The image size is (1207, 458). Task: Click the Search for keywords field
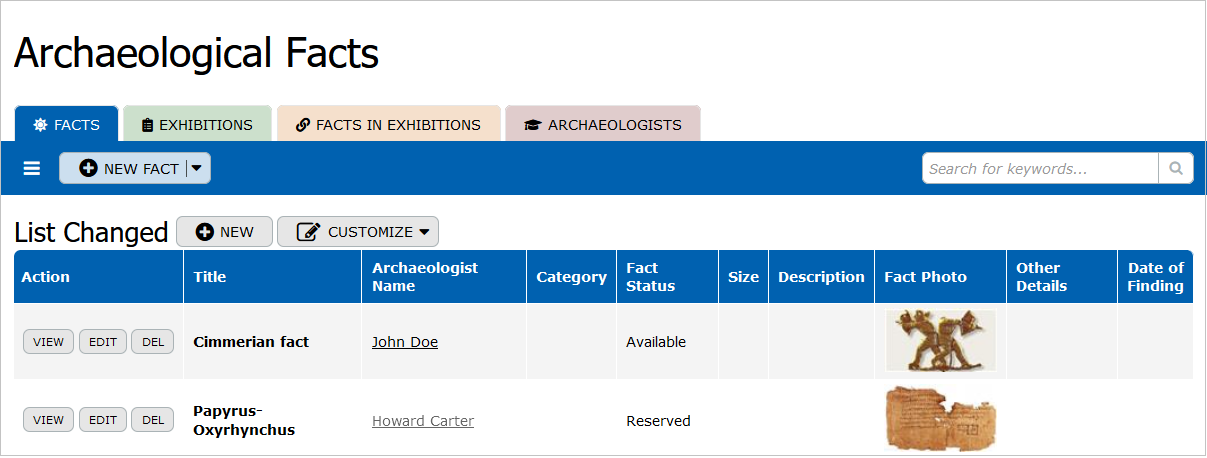click(x=1040, y=168)
